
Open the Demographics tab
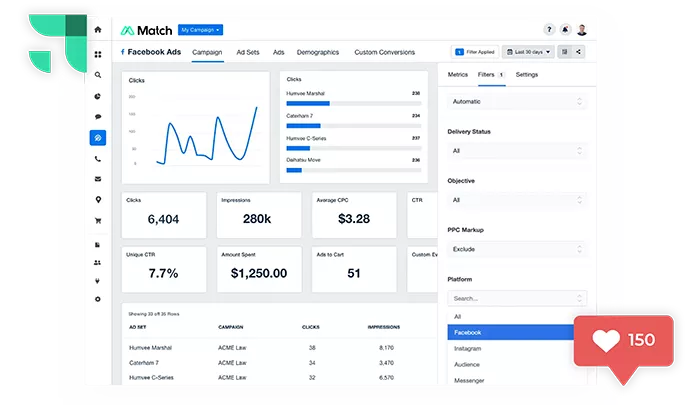pos(318,52)
